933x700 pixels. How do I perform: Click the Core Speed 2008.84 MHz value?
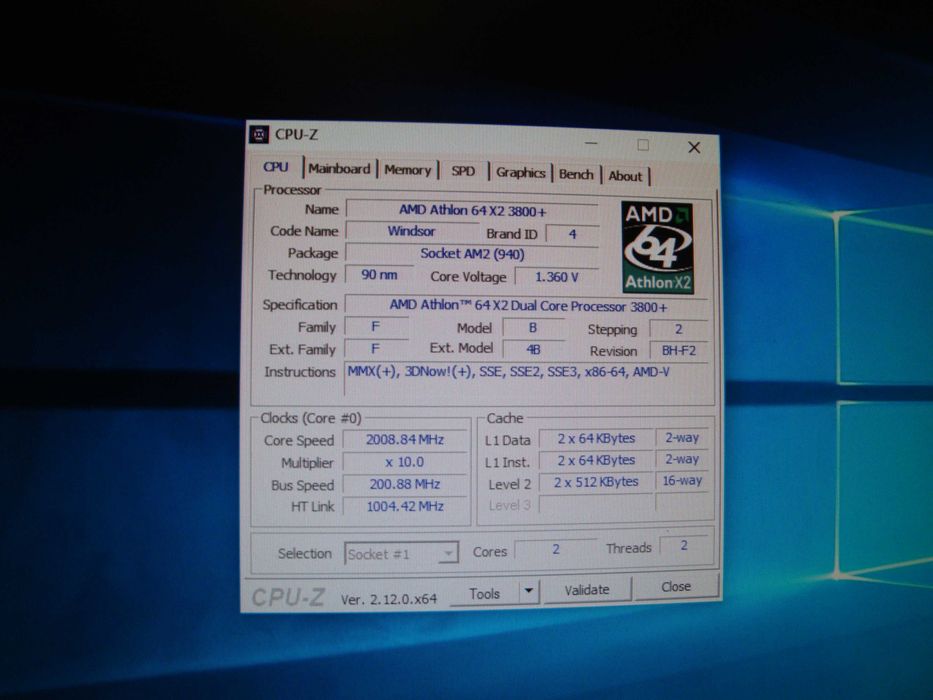[405, 440]
